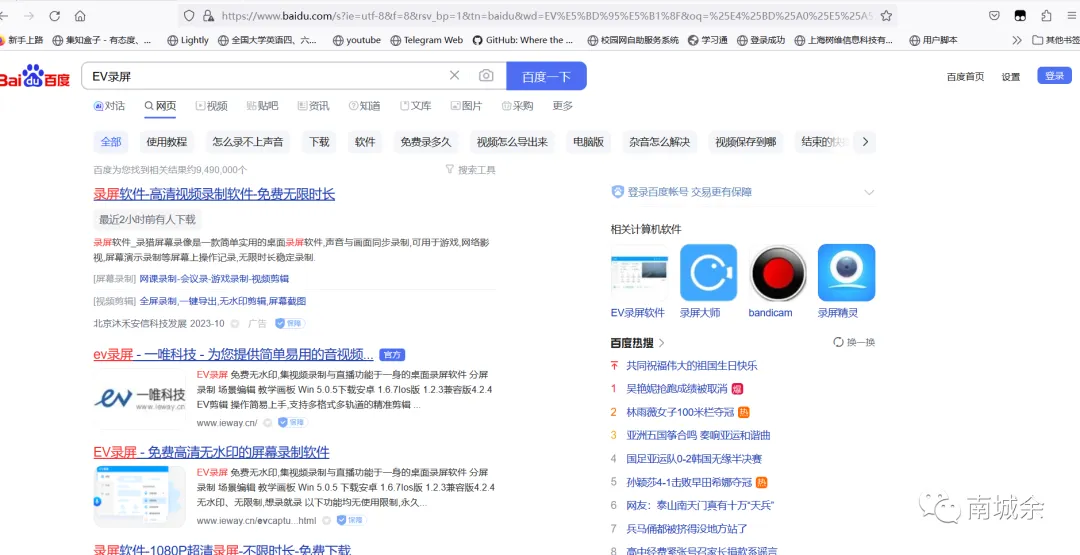This screenshot has height=555, width=1080.
Task: Open the 其他书签 bookmarks folder
Action: (1057, 40)
